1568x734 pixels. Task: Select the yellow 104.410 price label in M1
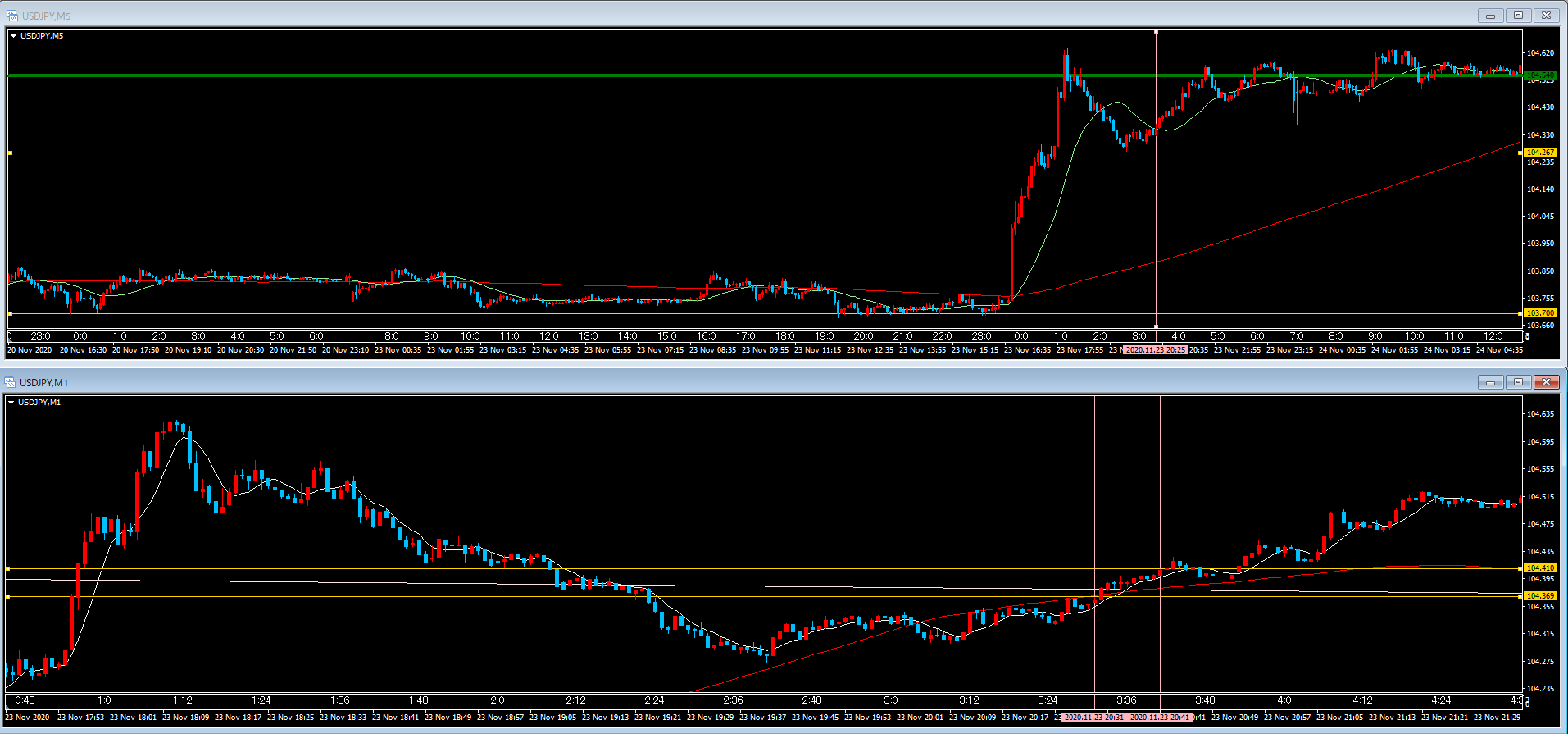click(x=1540, y=568)
